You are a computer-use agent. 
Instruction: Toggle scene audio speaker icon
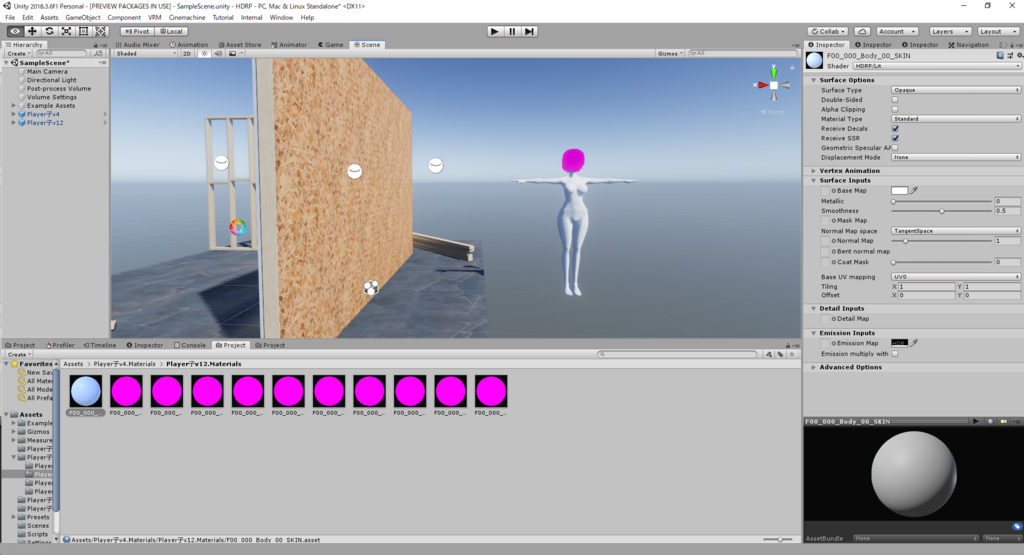coord(219,54)
